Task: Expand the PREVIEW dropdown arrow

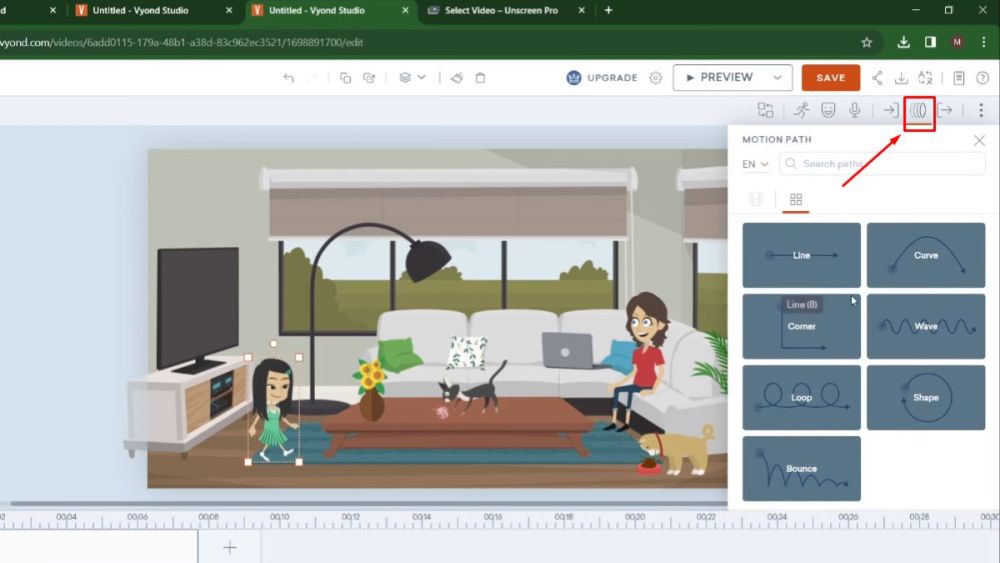Action: coord(777,78)
